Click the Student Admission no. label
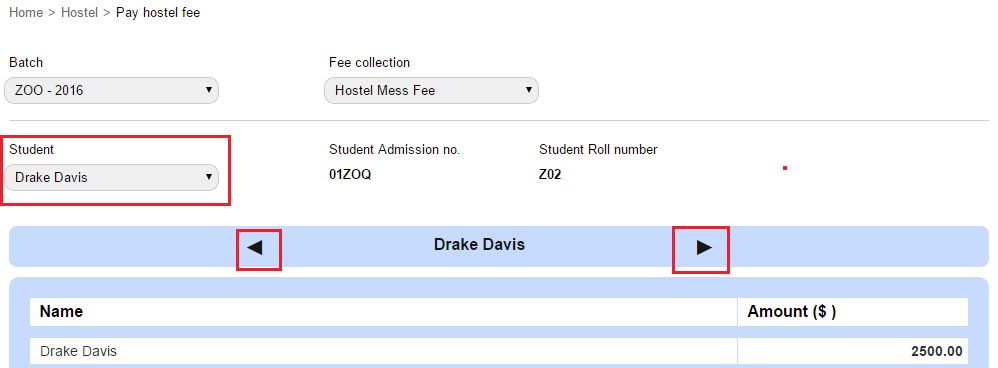Viewport: 998px width, 368px height. [x=395, y=150]
